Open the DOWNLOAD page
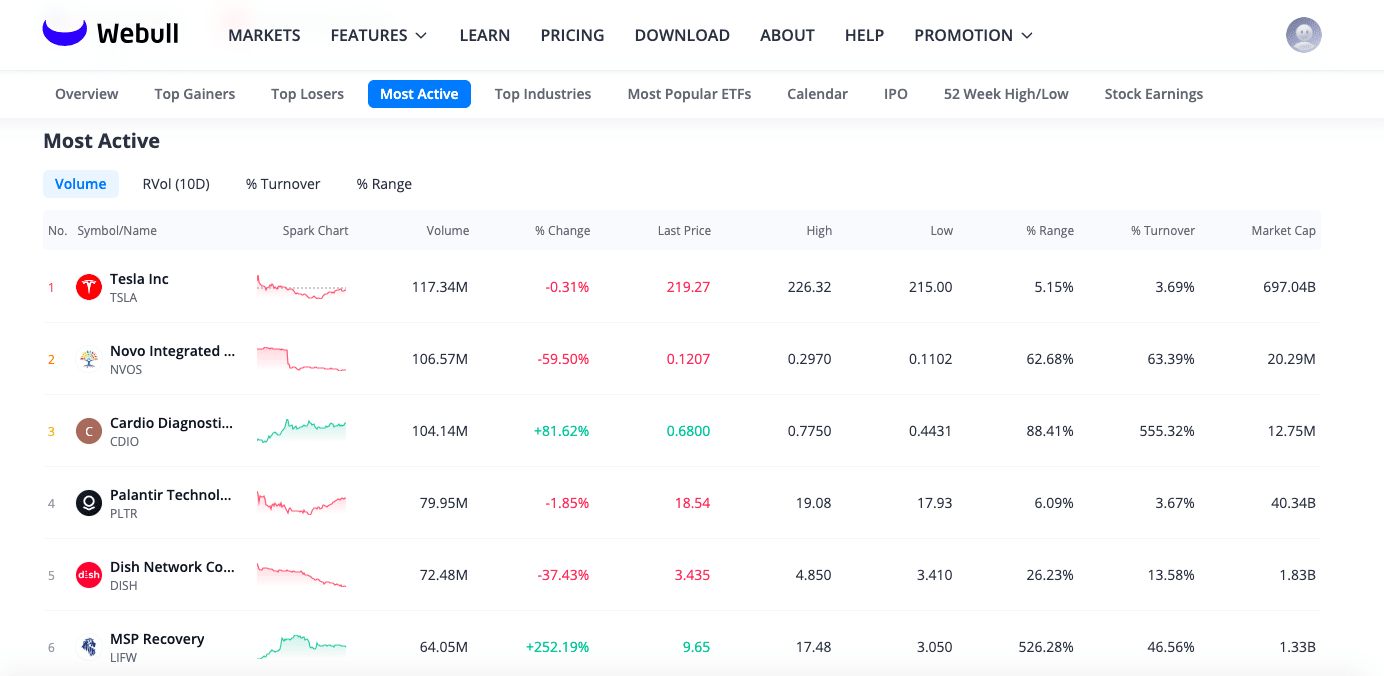 coord(682,35)
